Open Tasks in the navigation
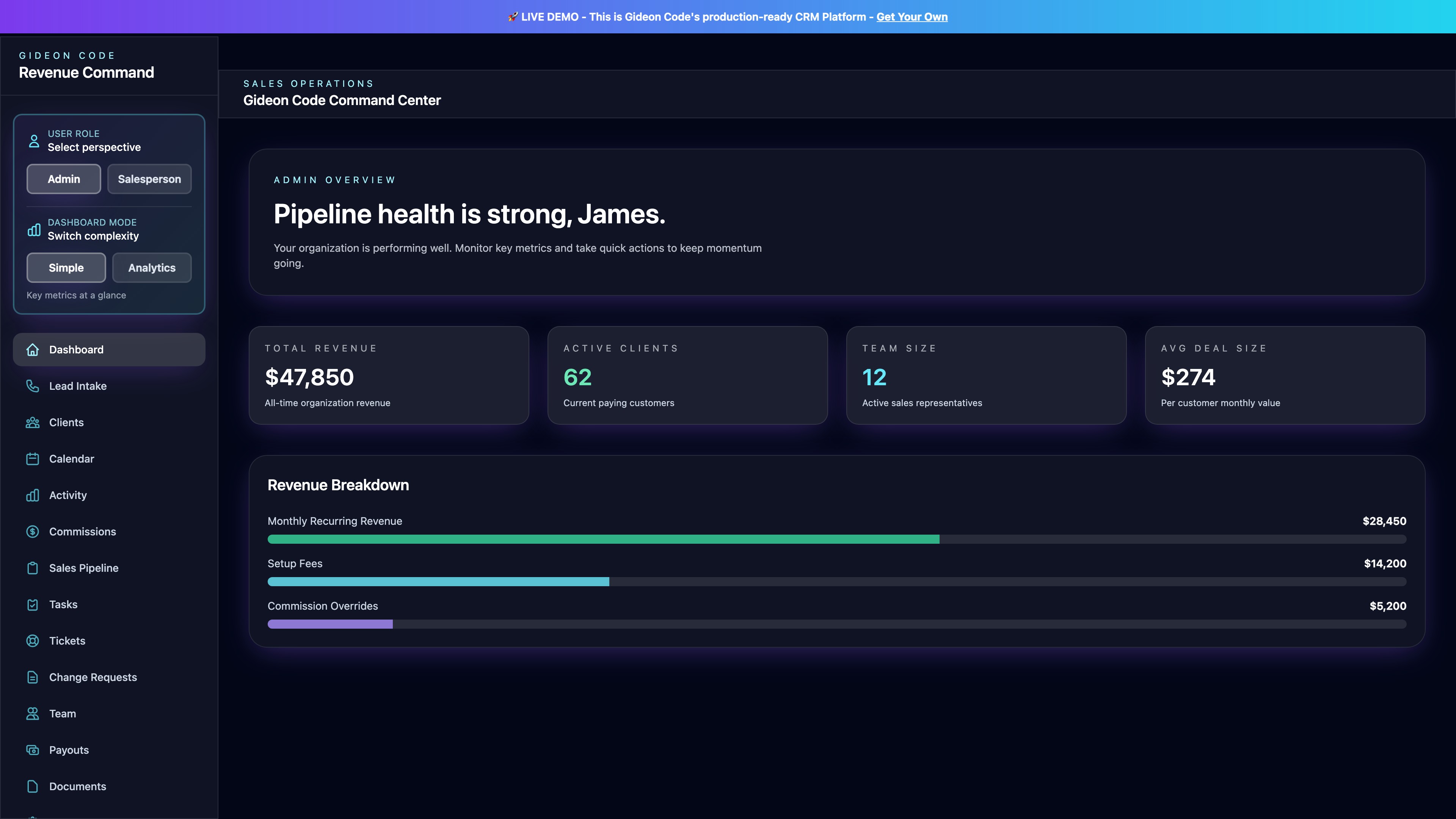This screenshot has height=819, width=1456. [x=63, y=604]
